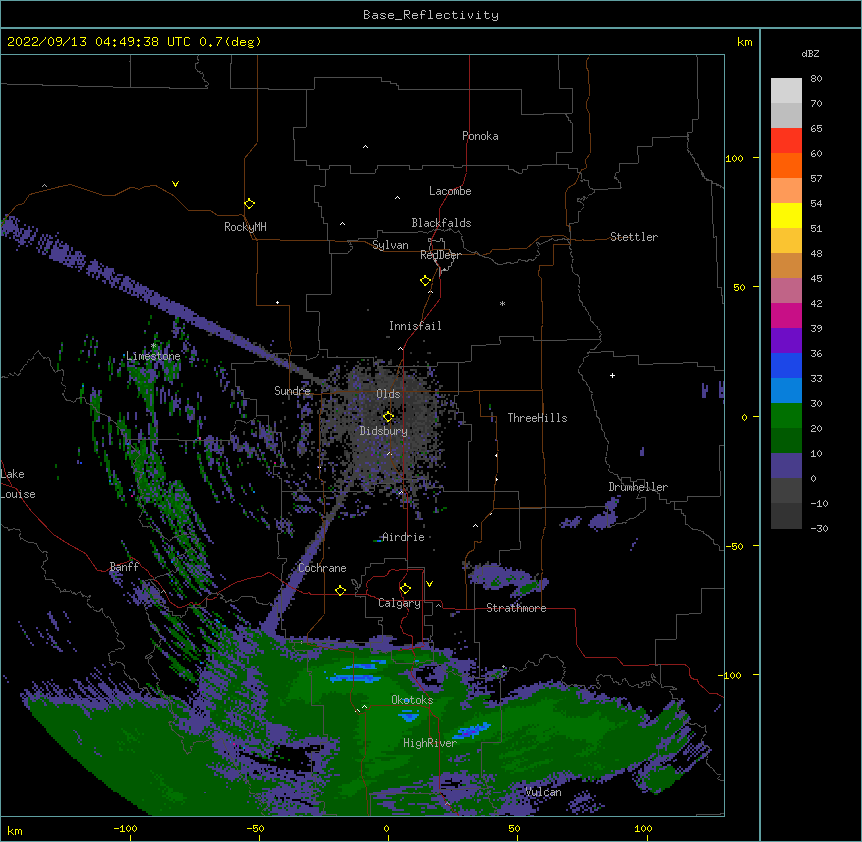Click the -100 km tick label on bottom axis

pos(125,828)
